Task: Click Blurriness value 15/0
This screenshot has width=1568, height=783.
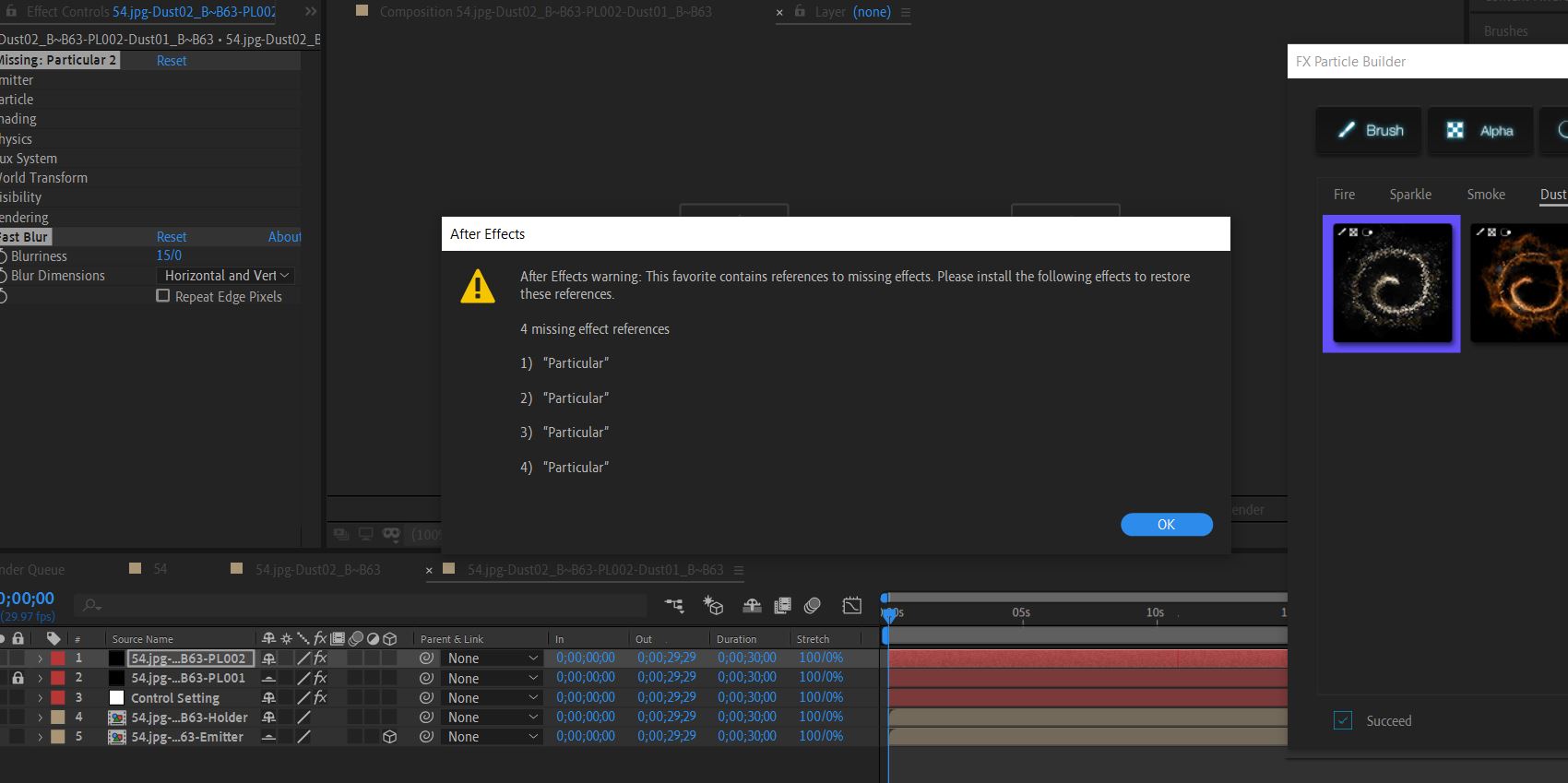Action: (x=169, y=255)
